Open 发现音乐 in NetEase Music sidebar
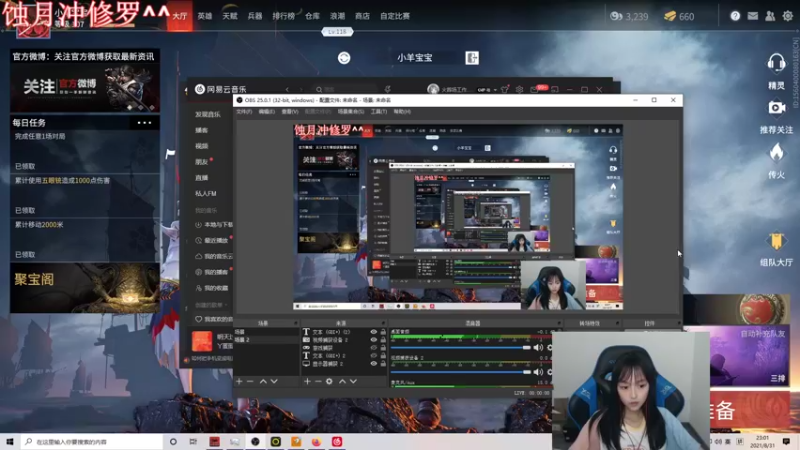The height and width of the screenshot is (450, 800). point(208,115)
